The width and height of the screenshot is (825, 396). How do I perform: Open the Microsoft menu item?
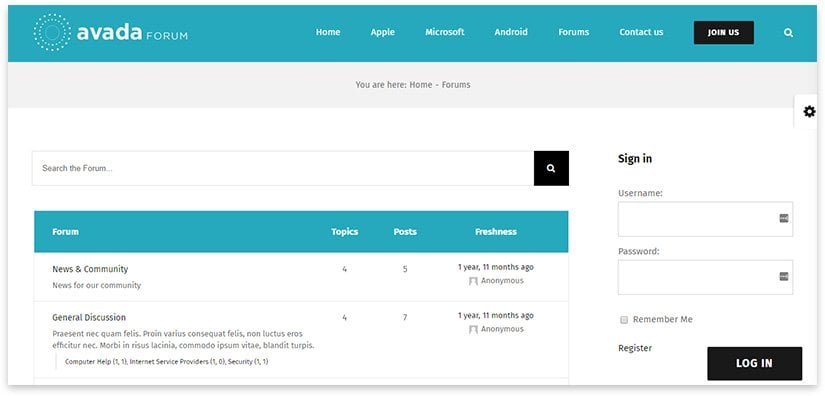point(445,32)
